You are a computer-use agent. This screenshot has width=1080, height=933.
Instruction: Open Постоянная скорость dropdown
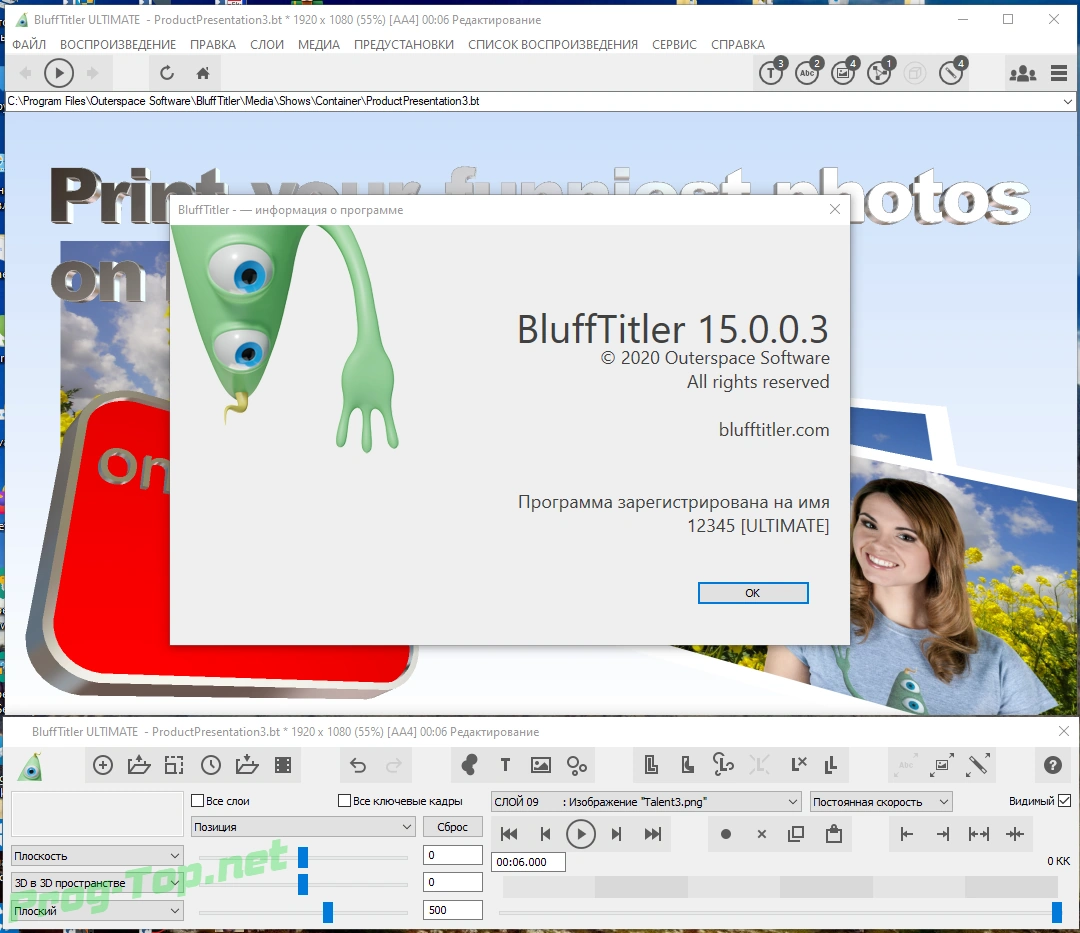tap(881, 801)
